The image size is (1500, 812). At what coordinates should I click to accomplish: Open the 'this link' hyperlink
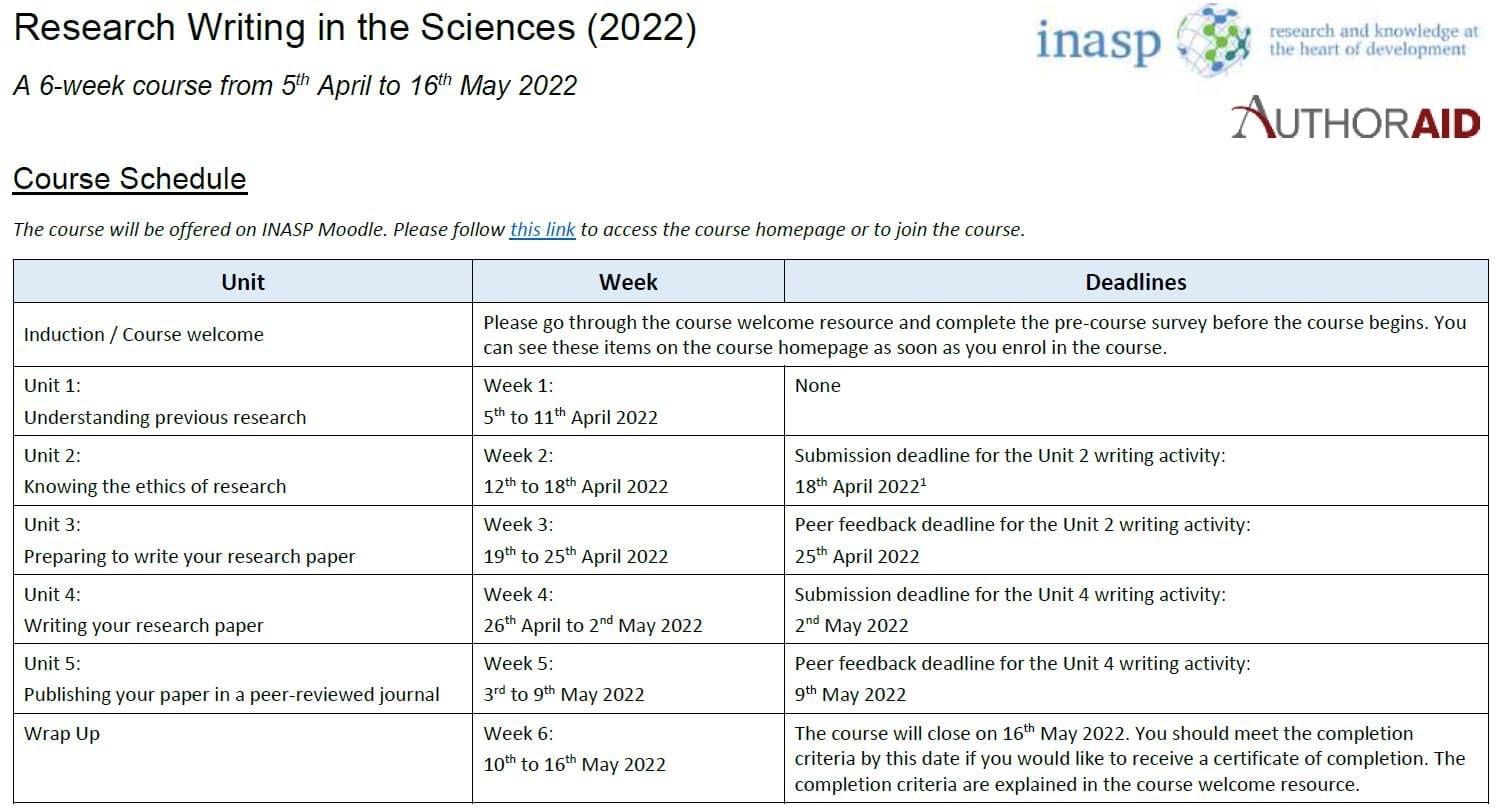pos(542,230)
